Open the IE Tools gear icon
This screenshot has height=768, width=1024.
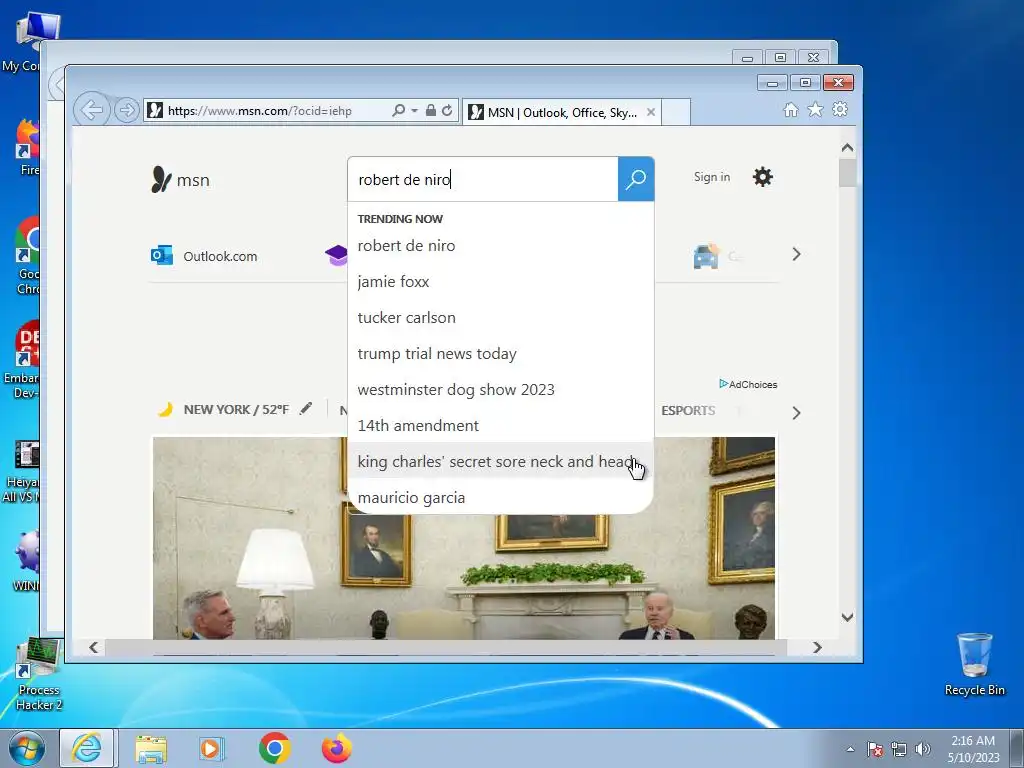pyautogui.click(x=840, y=109)
